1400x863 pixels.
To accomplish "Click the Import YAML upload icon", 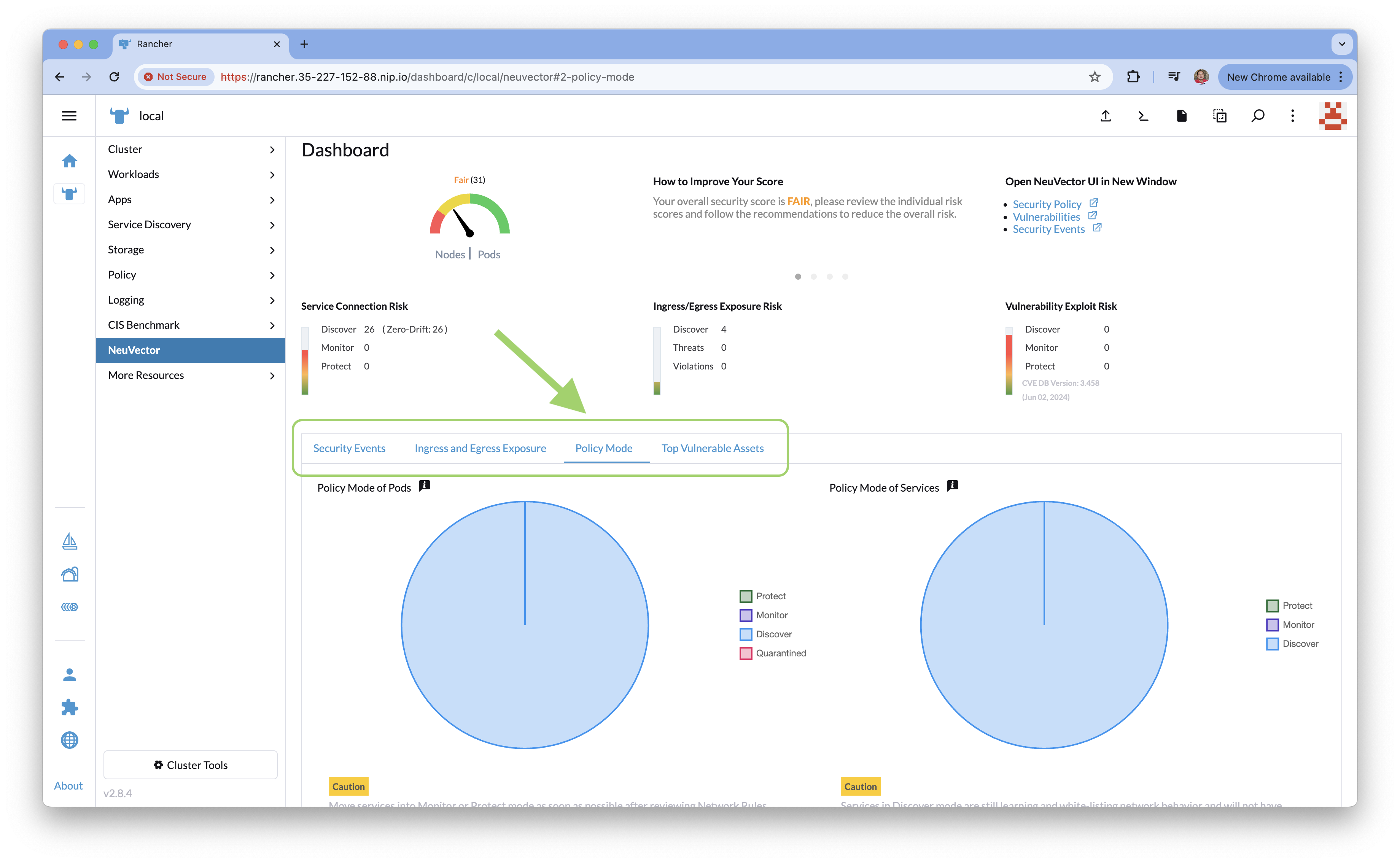I will coord(1106,116).
